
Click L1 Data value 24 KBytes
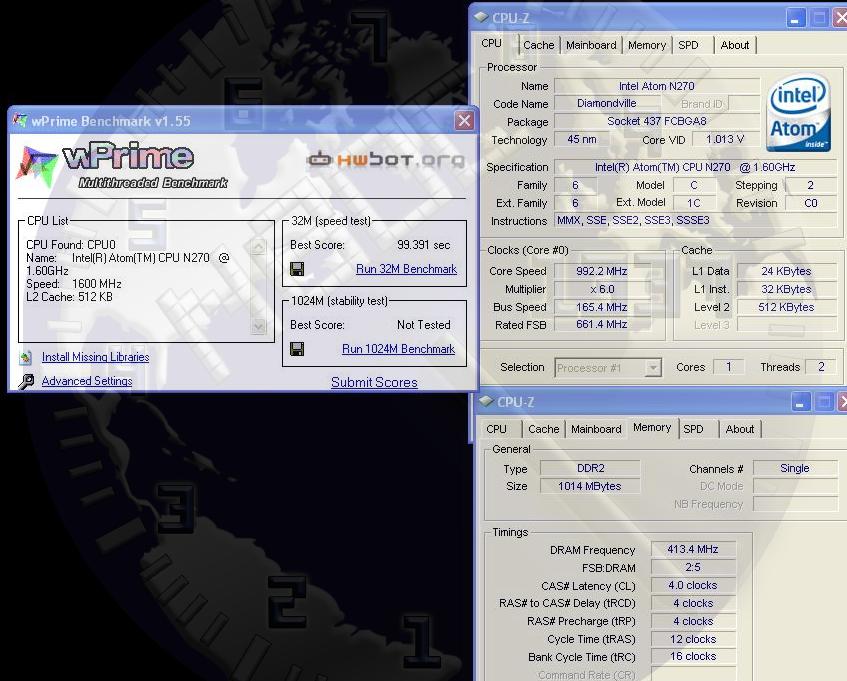tap(786, 271)
